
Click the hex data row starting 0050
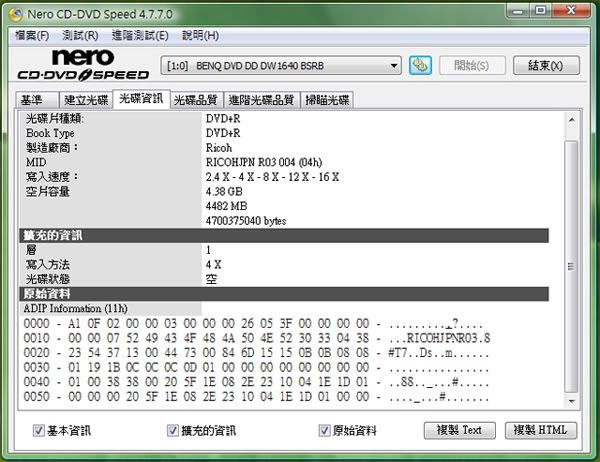[x=256, y=397]
